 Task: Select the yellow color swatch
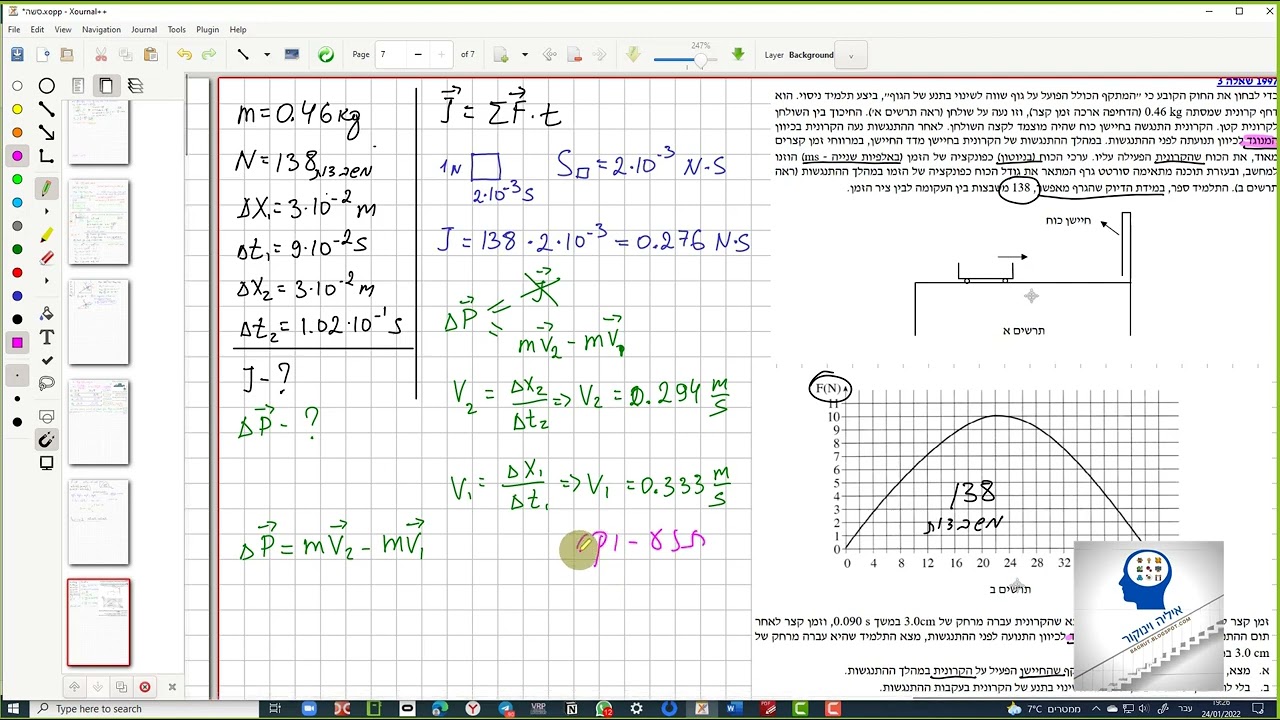point(17,109)
